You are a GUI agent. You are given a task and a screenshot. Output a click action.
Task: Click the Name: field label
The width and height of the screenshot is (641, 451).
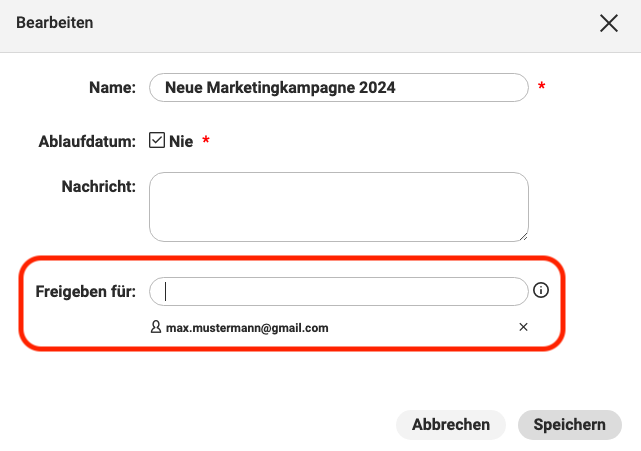click(112, 88)
